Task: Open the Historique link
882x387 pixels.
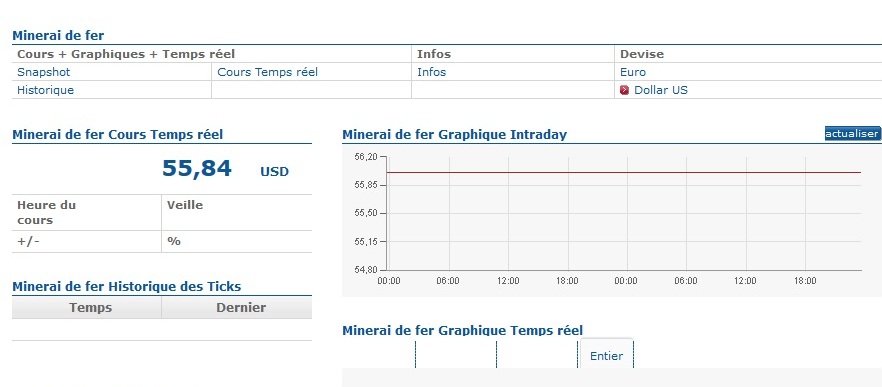Action: pyautogui.click(x=46, y=90)
